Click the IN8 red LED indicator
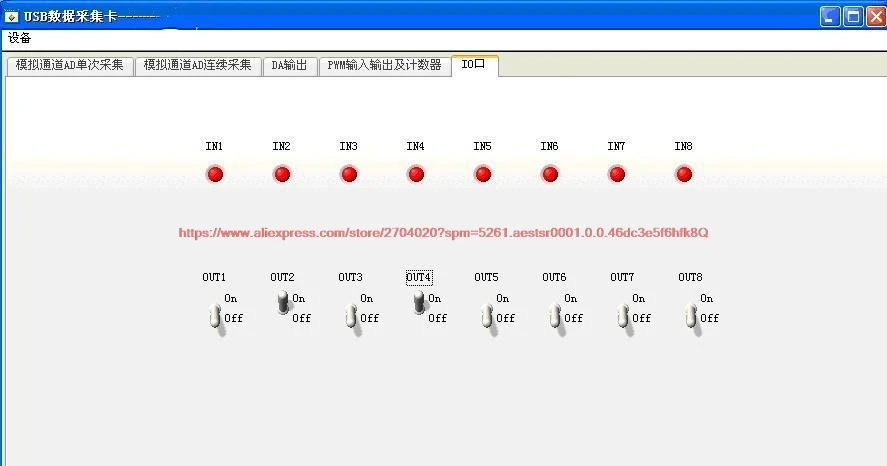This screenshot has width=887, height=466. 684,174
